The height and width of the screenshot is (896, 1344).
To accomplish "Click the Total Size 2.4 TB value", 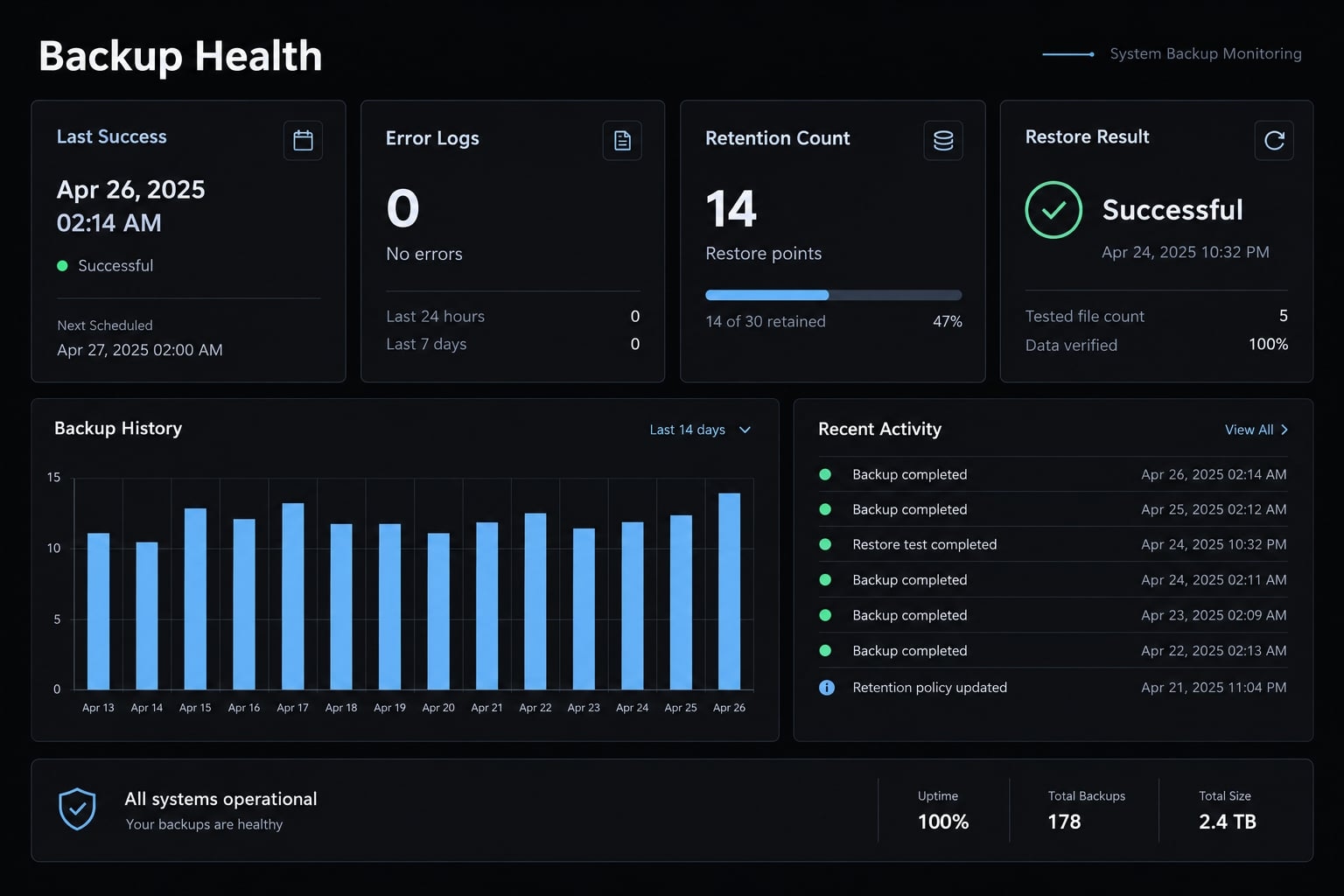I will tap(1227, 822).
